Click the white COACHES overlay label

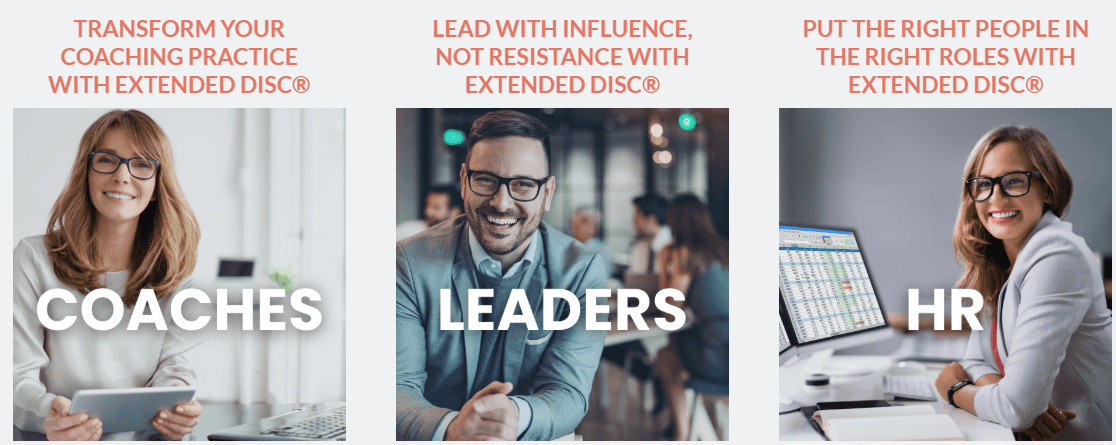coord(179,310)
